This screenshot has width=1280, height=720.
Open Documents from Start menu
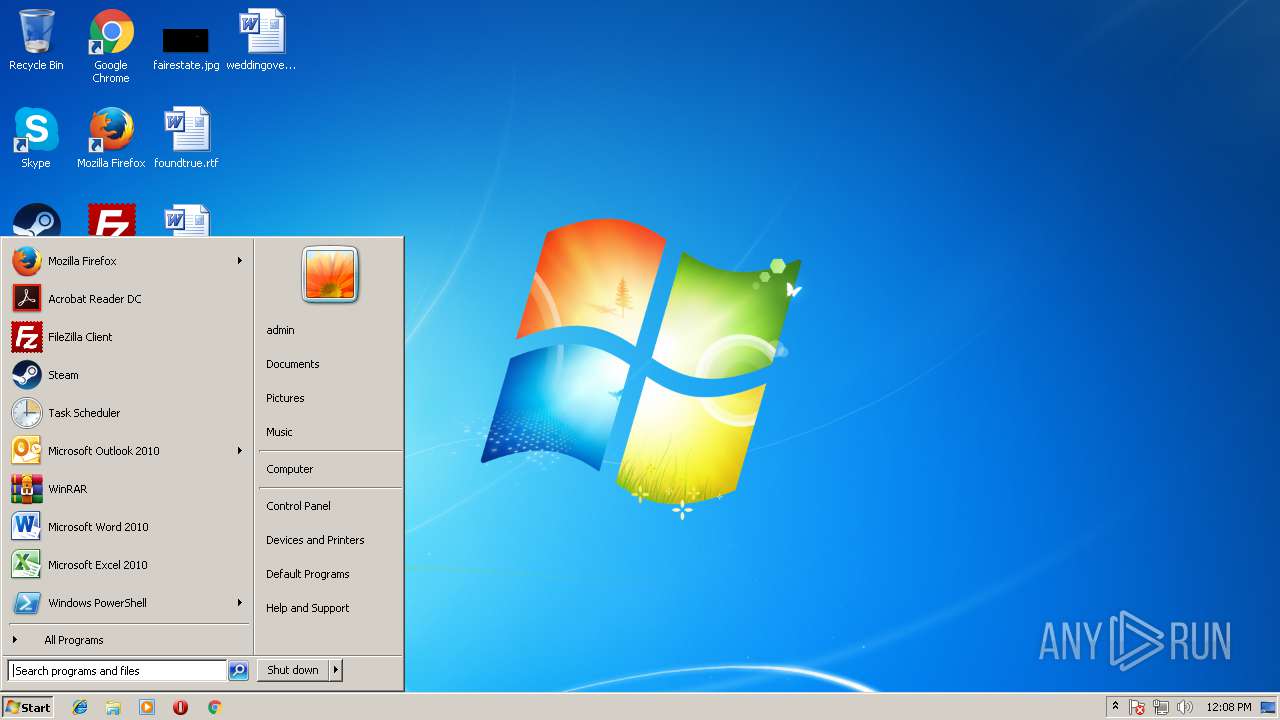coord(330,364)
